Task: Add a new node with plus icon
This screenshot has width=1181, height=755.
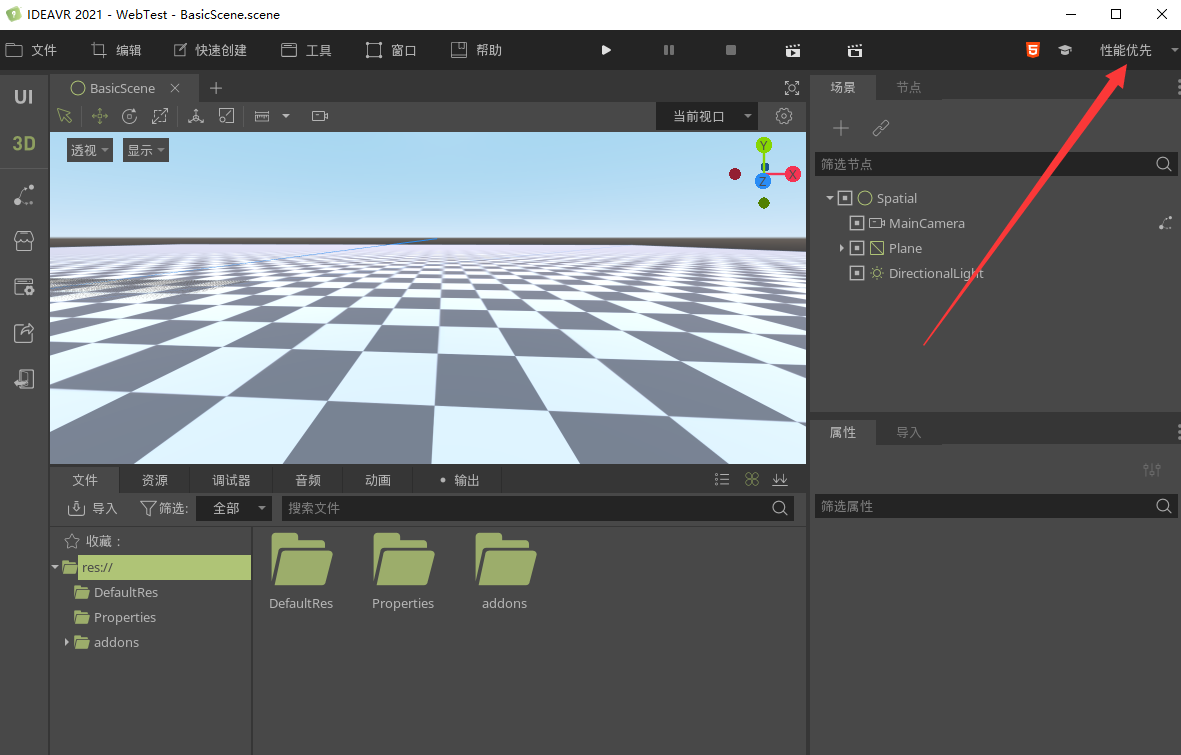Action: coord(841,128)
